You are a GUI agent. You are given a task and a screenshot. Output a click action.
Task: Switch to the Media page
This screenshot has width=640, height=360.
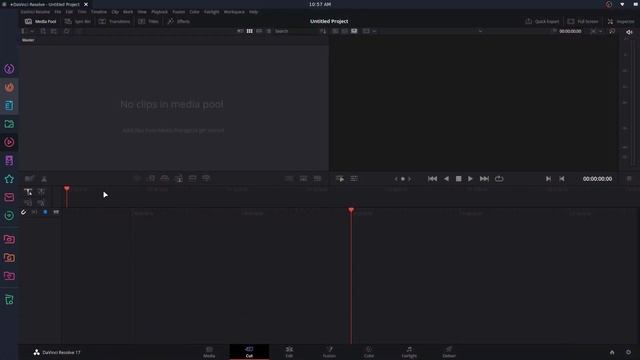tap(209, 352)
